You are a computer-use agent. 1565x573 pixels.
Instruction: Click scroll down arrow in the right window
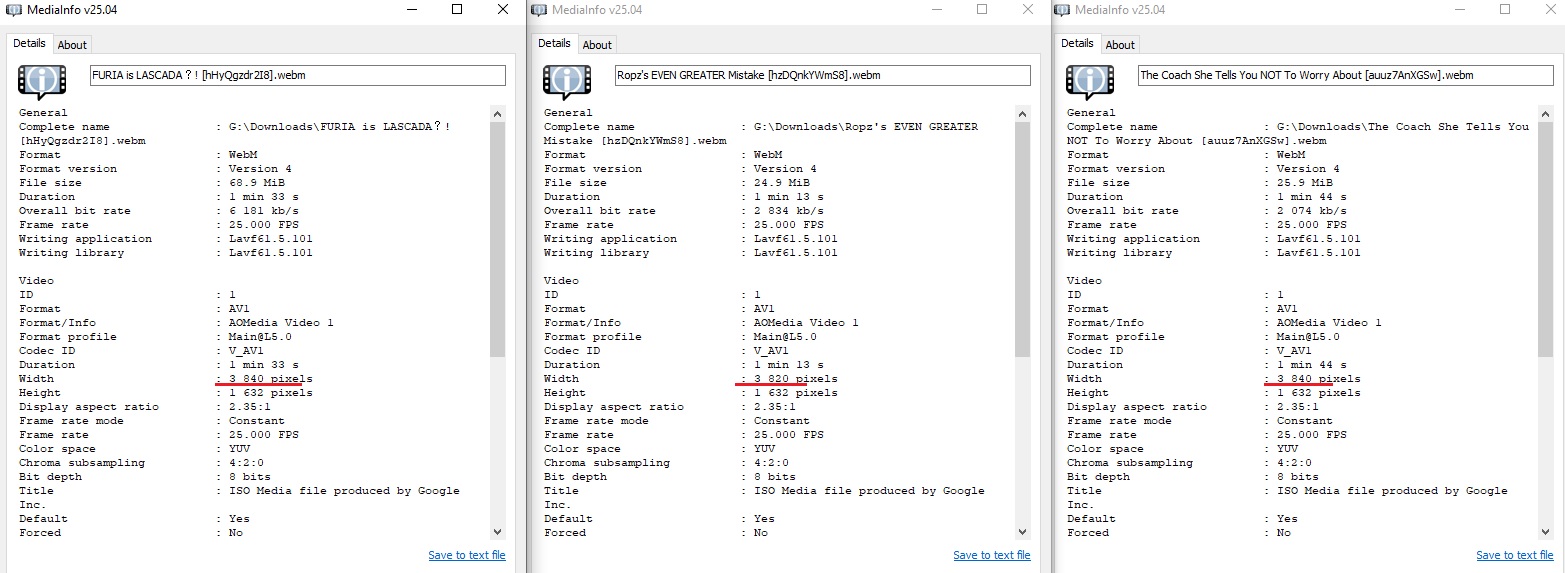pyautogui.click(x=1546, y=532)
